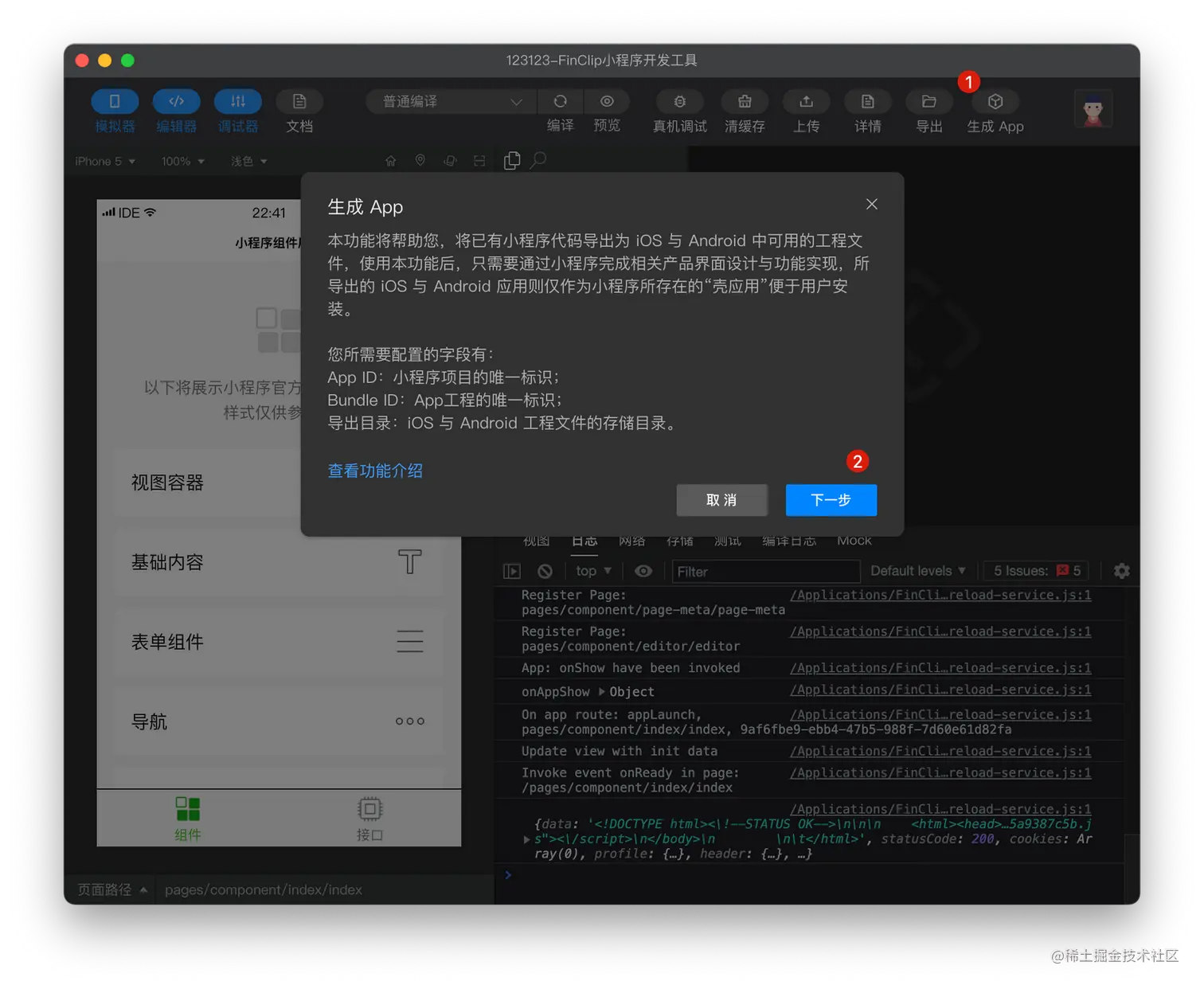Switch to the 网络 console tab
1204x989 pixels.
tap(632, 540)
